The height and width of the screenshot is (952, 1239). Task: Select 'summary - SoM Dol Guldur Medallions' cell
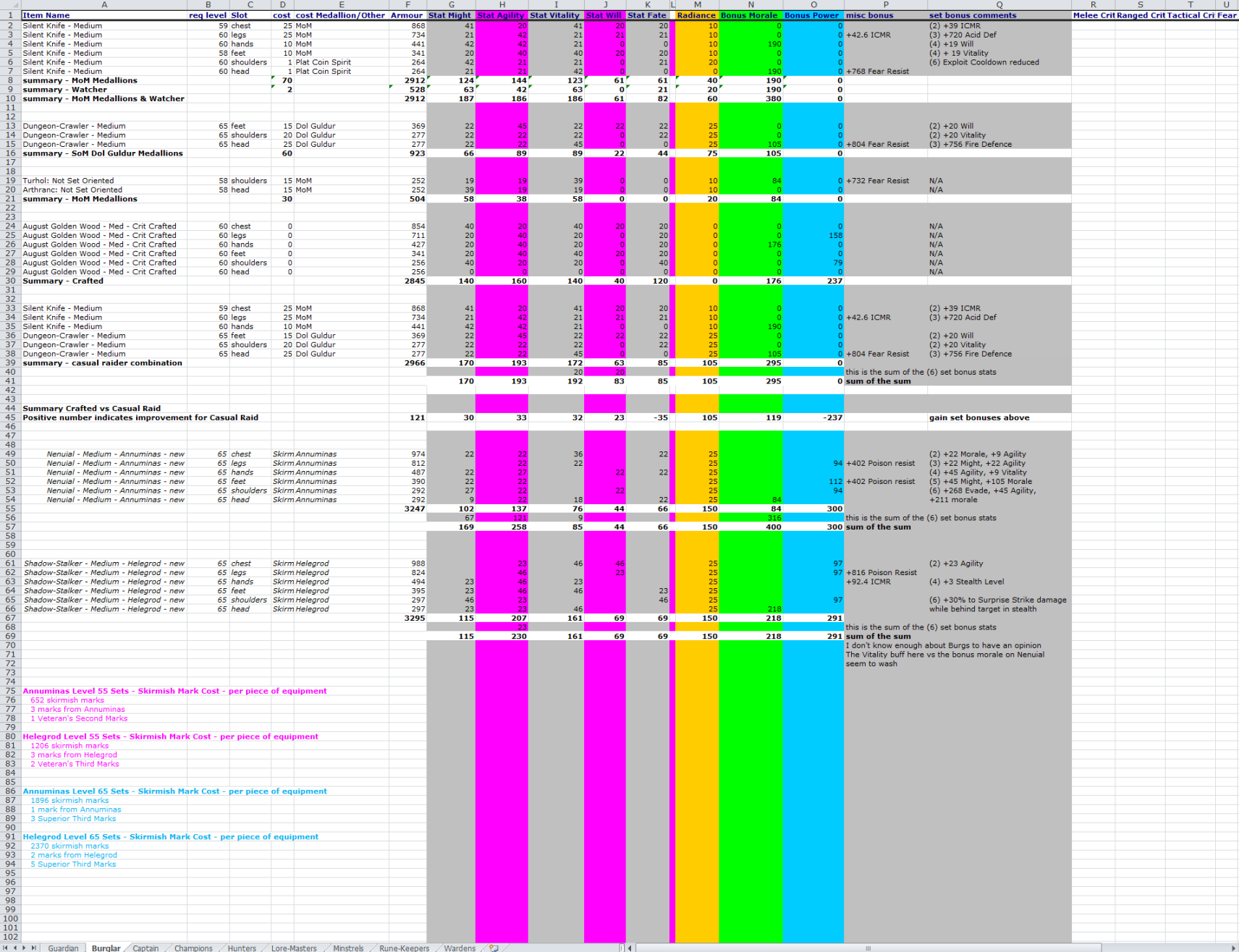pos(104,153)
